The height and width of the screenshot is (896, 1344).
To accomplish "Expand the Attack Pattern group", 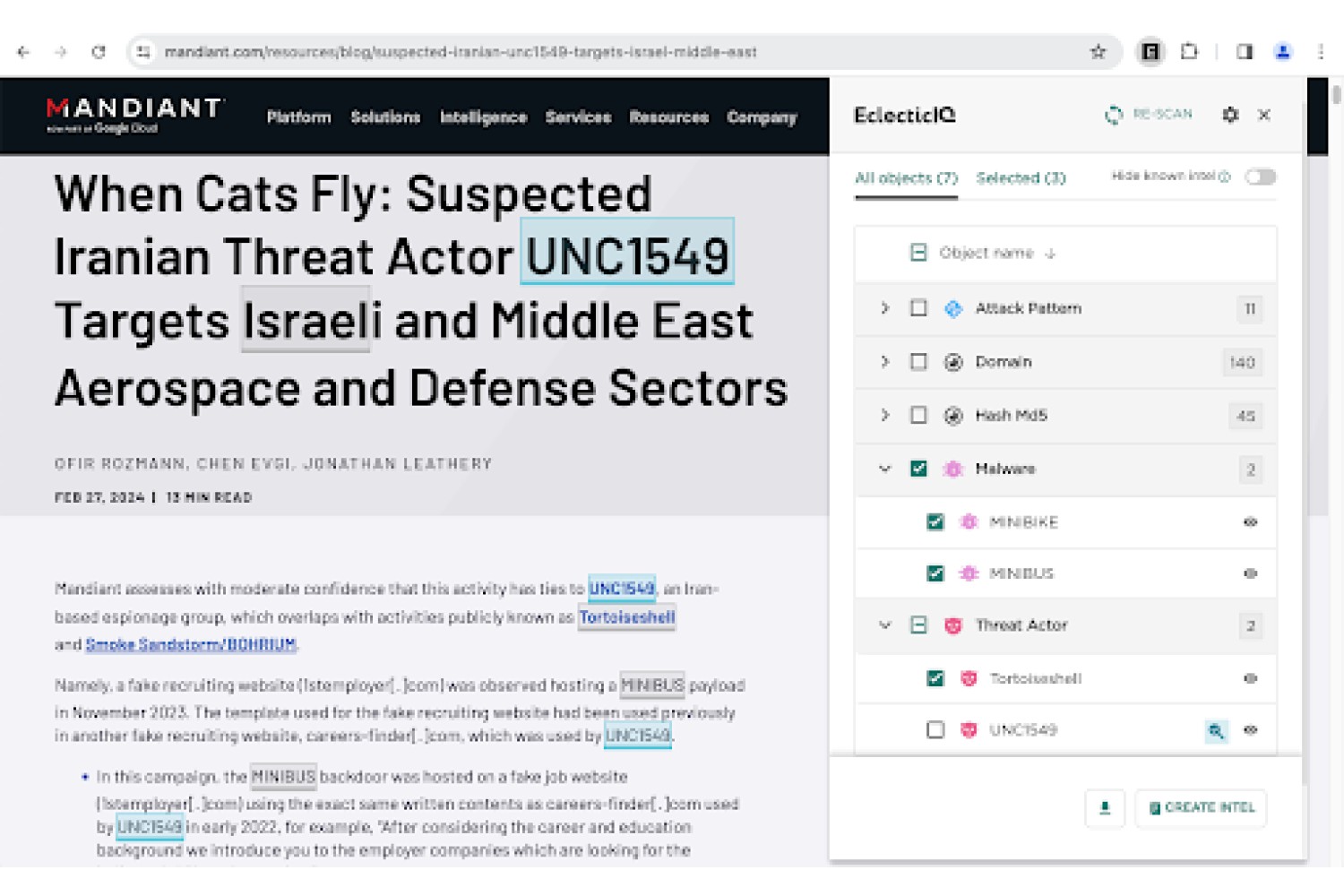I will tap(884, 308).
